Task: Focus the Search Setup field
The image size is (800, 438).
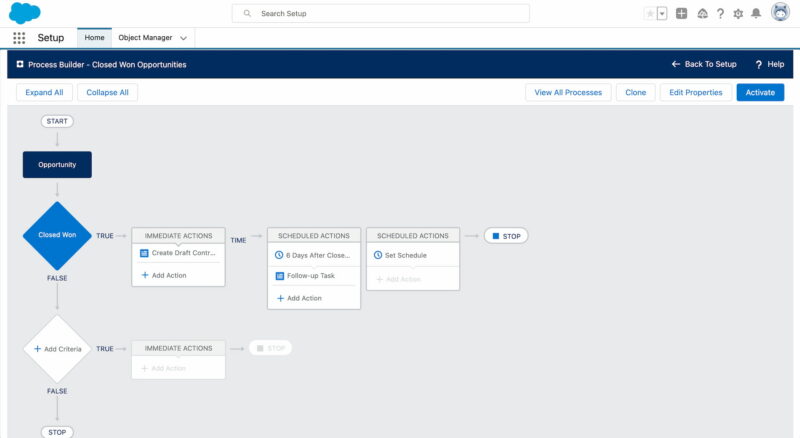Action: pos(381,13)
